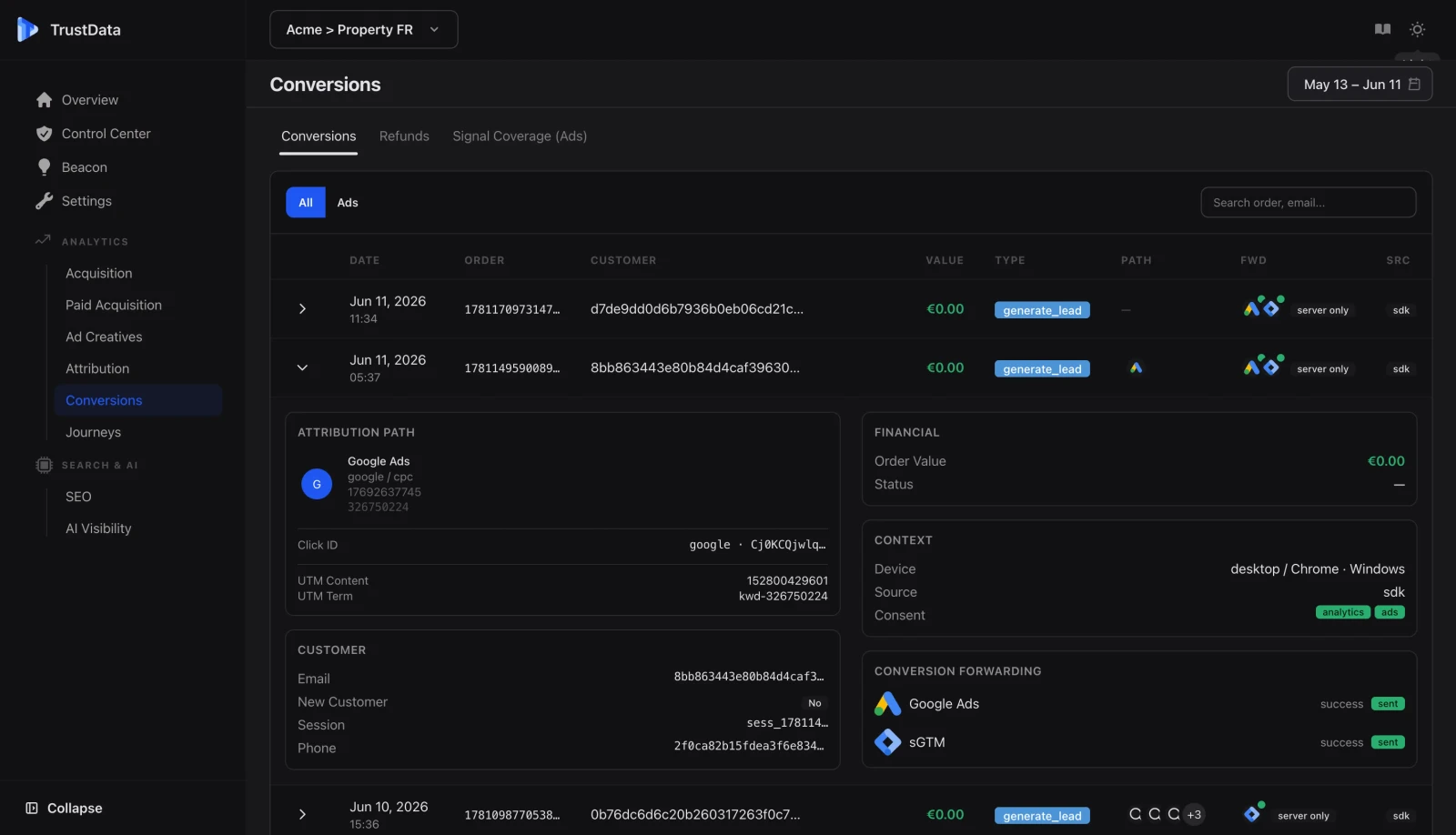Click the sent badge for Google Ads
The image size is (1456, 835).
(1388, 704)
